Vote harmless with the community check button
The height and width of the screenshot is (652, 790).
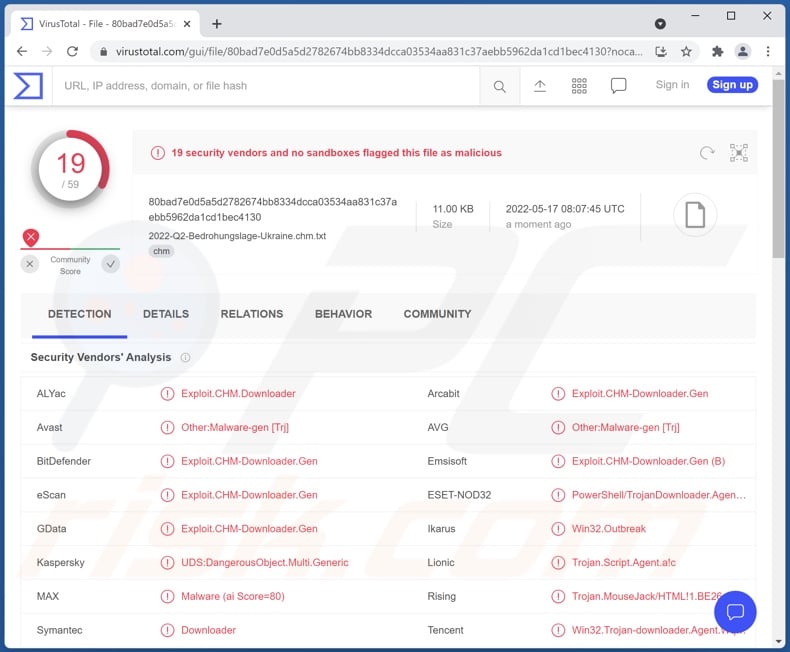pyautogui.click(x=110, y=264)
